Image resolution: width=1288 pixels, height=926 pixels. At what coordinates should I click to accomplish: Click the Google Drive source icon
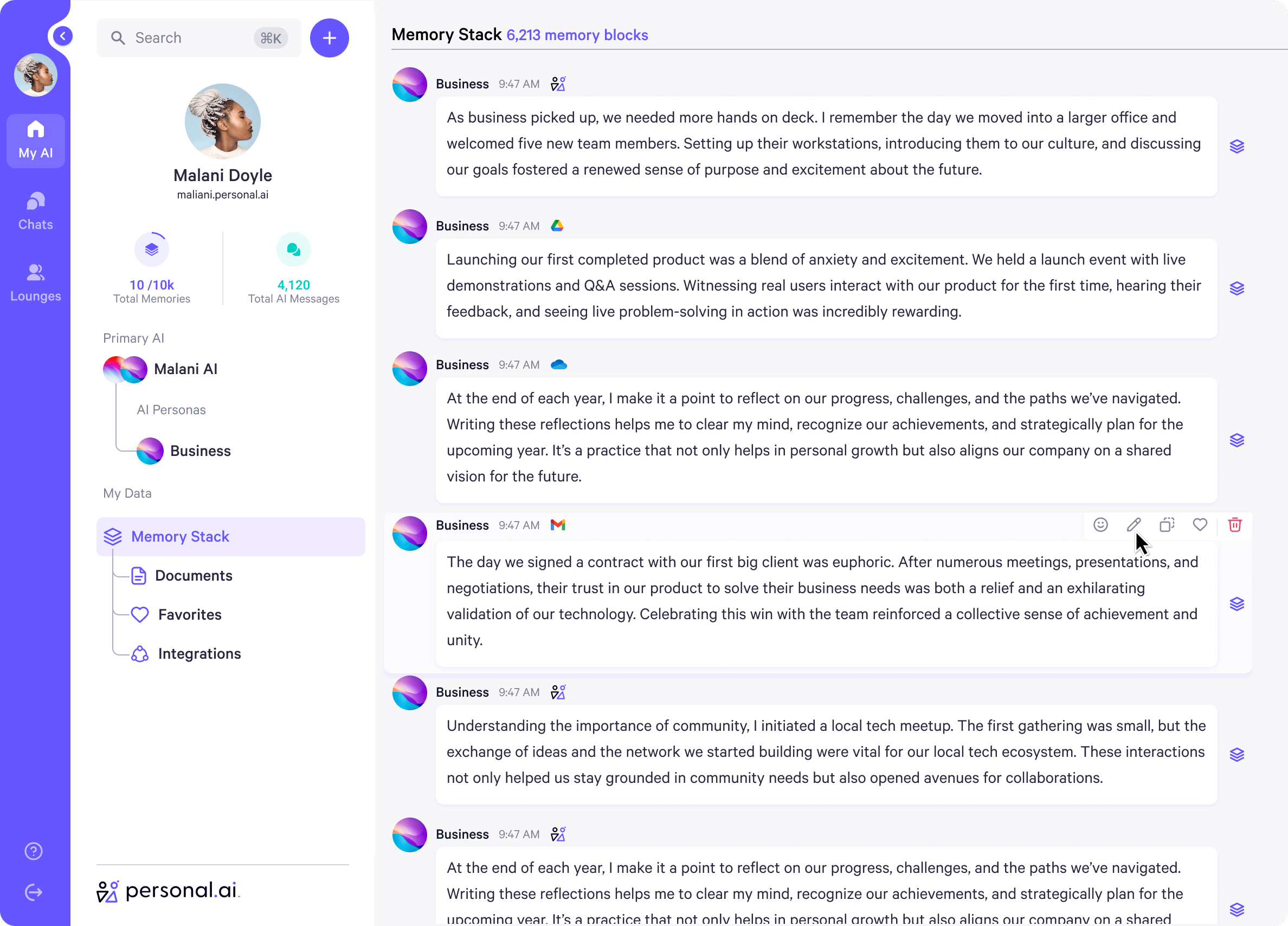tap(557, 226)
